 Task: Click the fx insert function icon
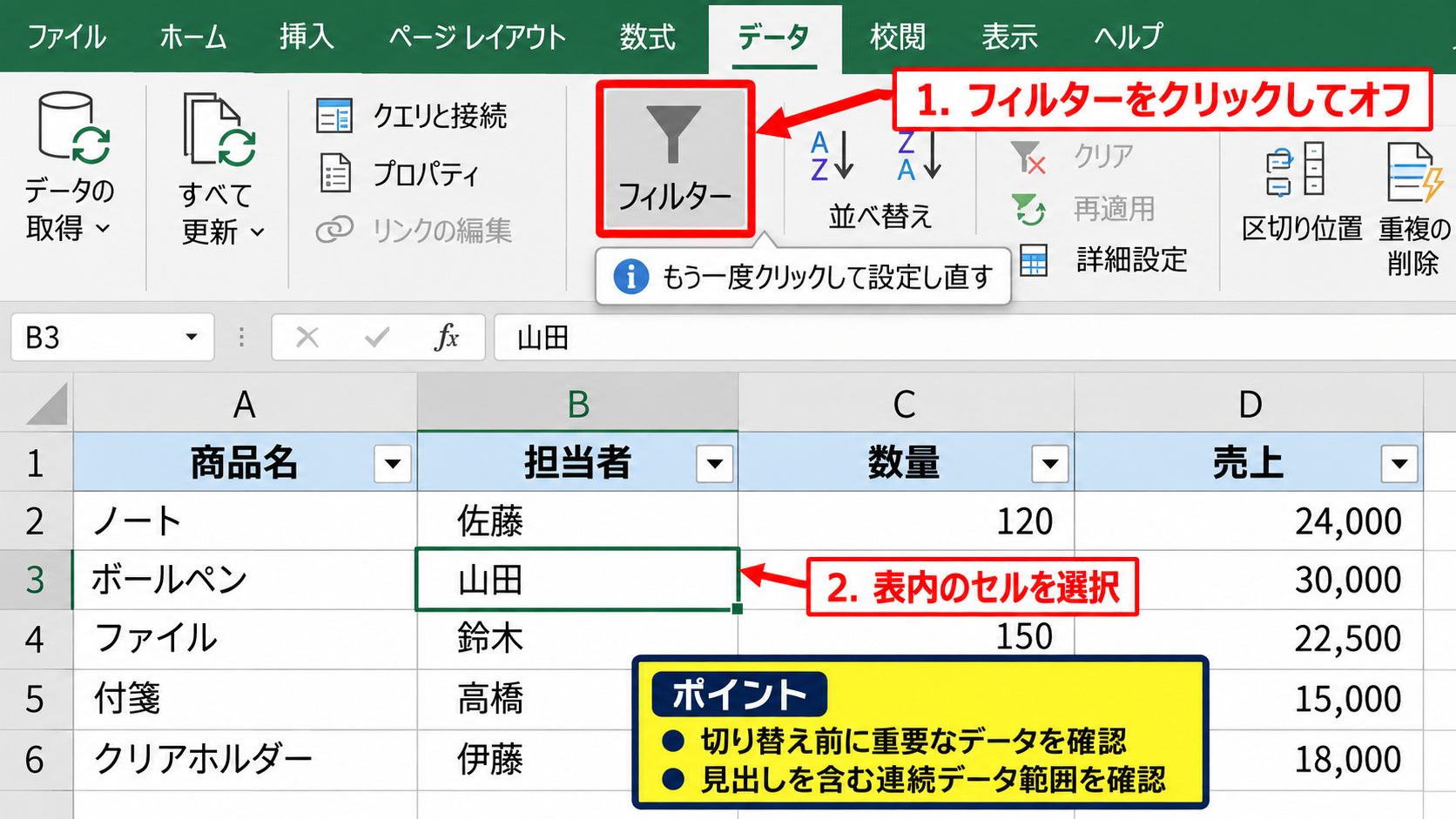447,337
